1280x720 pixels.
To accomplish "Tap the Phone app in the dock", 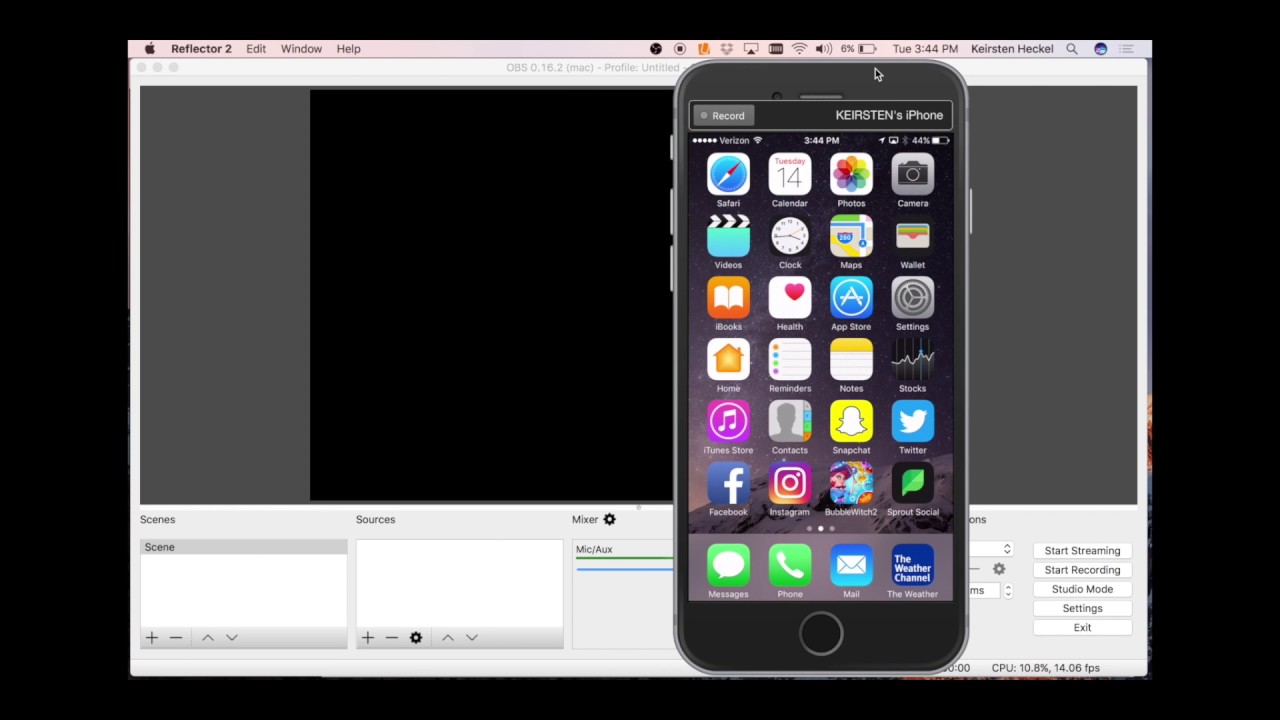I will 790,566.
